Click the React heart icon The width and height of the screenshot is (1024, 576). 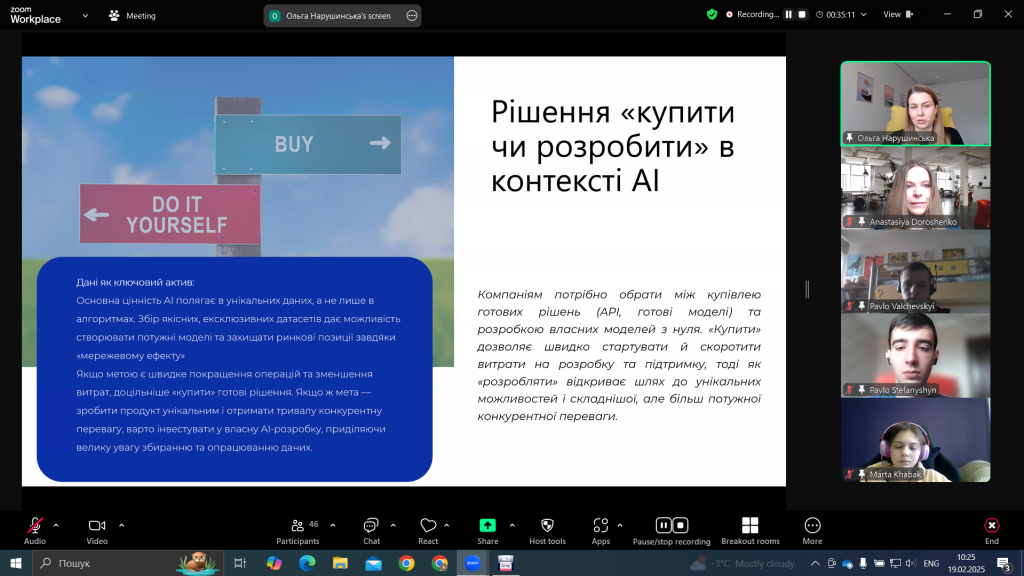click(x=428, y=526)
